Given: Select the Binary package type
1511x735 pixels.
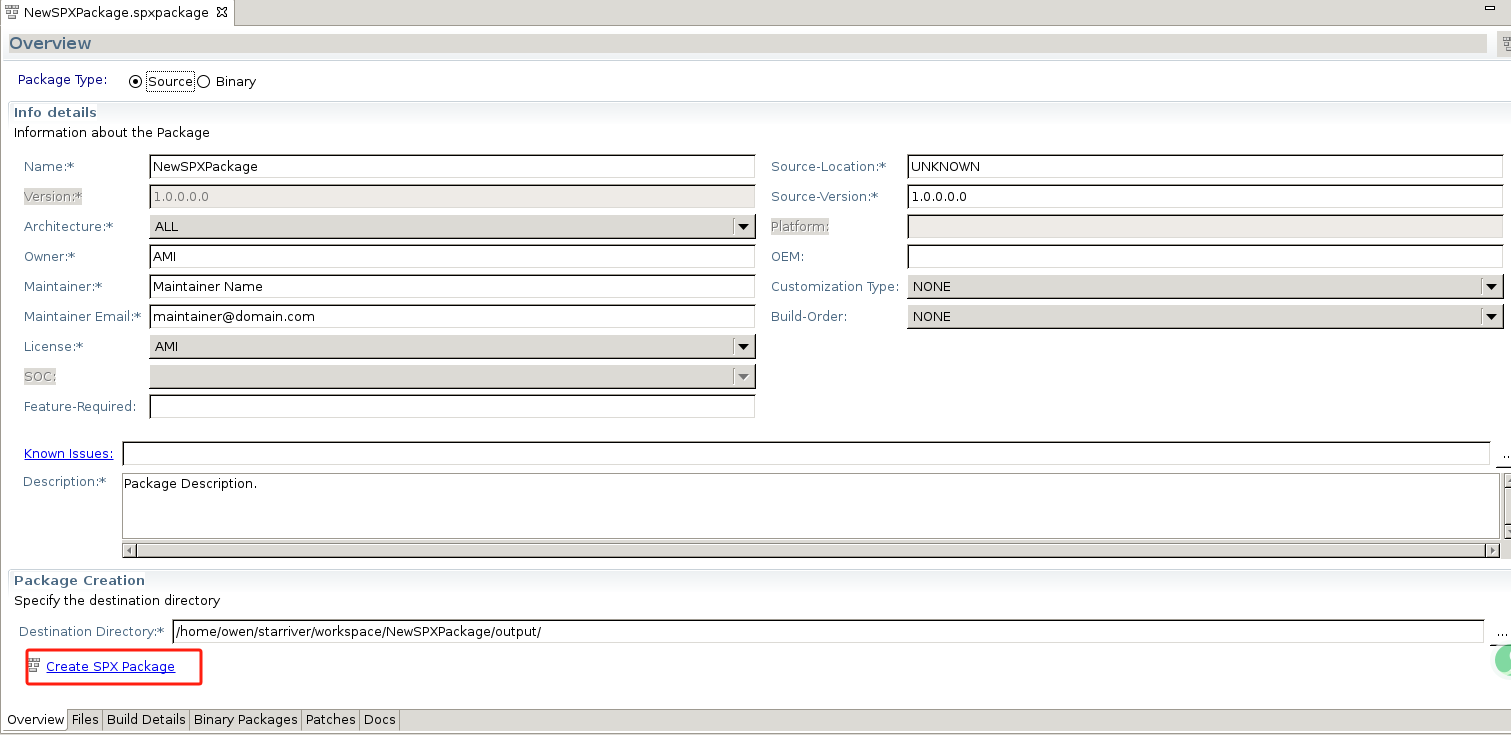Looking at the screenshot, I should (x=203, y=81).
